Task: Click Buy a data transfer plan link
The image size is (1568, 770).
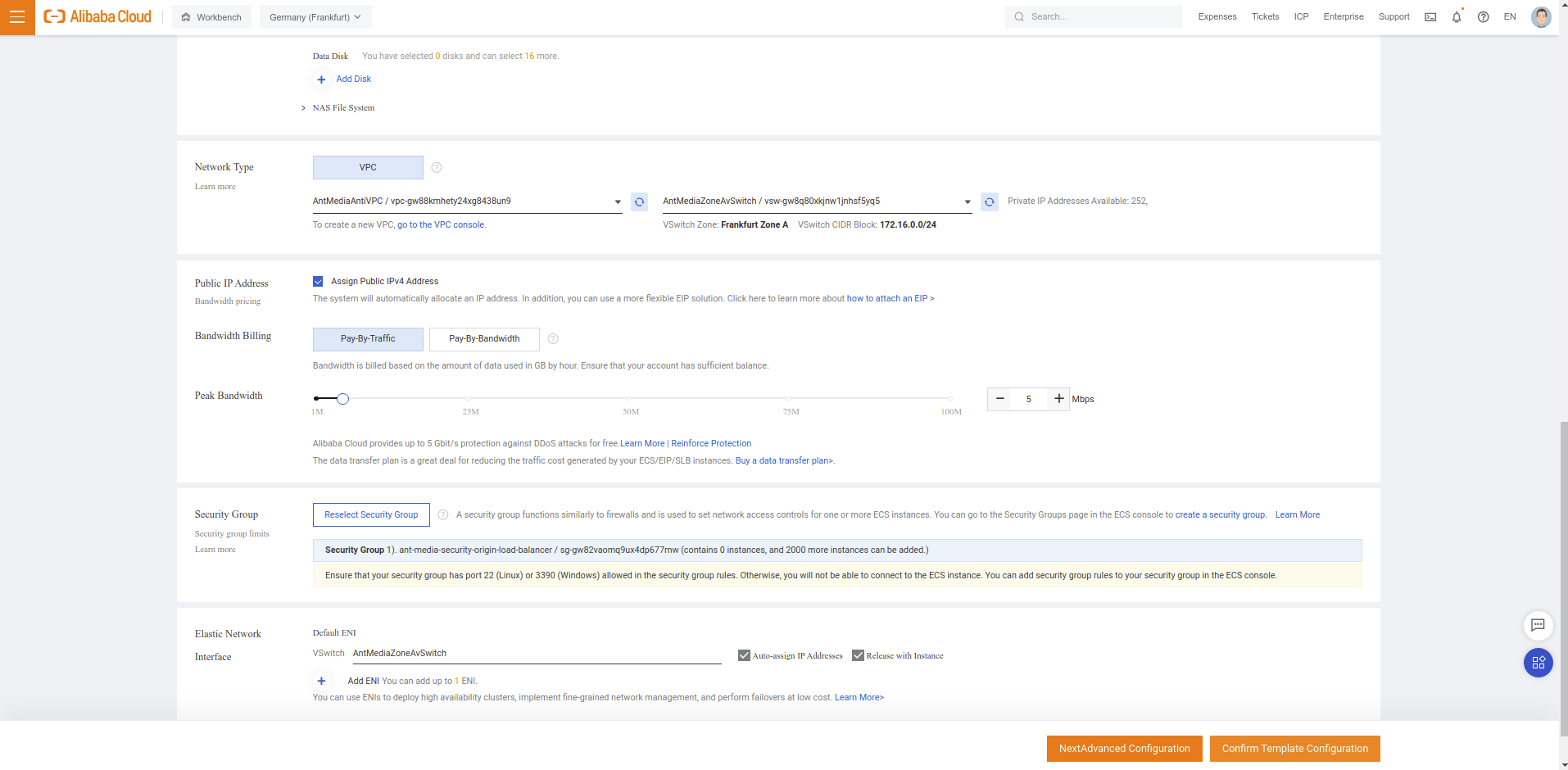Action: pos(784,461)
